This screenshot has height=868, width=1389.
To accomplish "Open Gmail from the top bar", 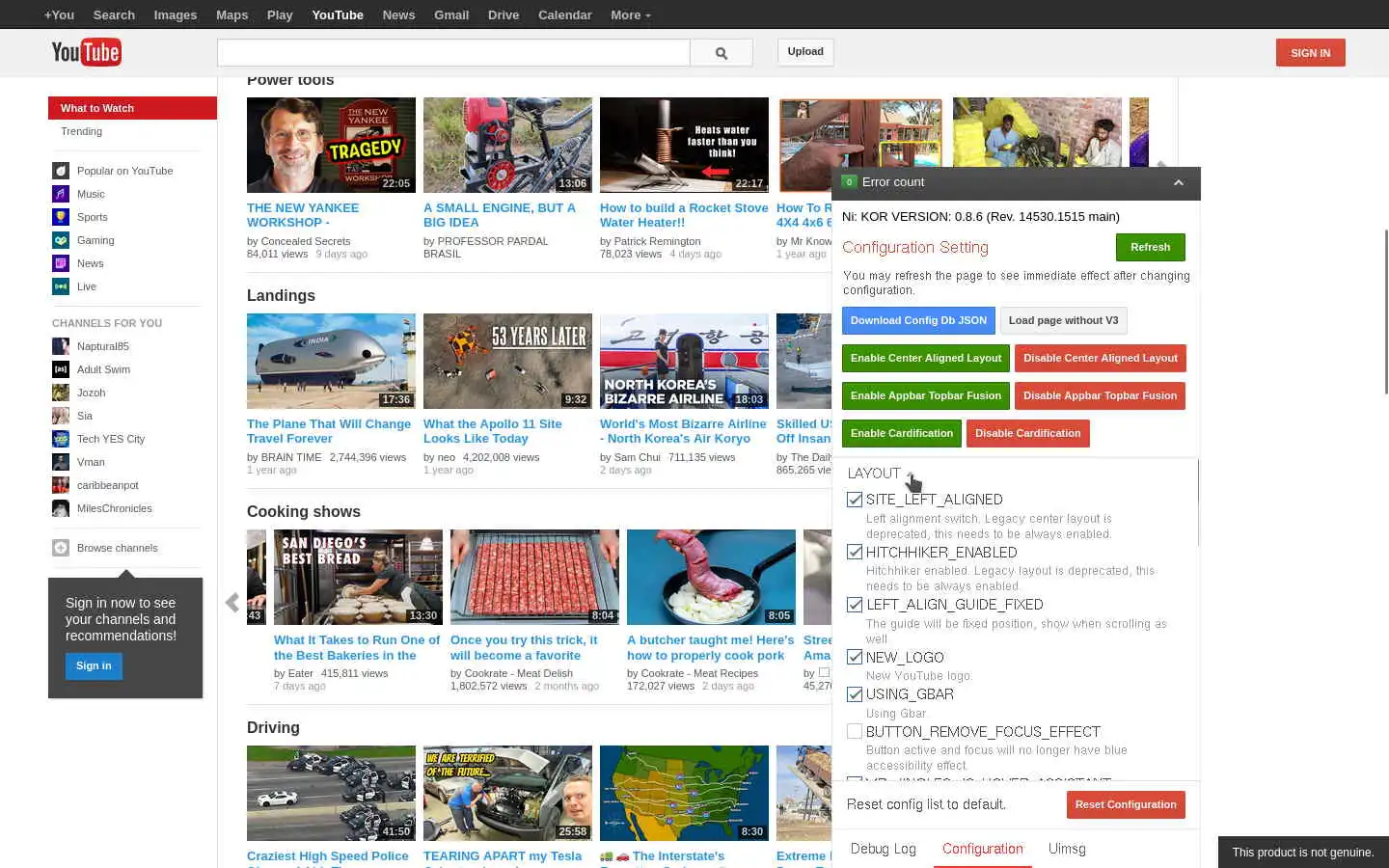I will point(451,14).
